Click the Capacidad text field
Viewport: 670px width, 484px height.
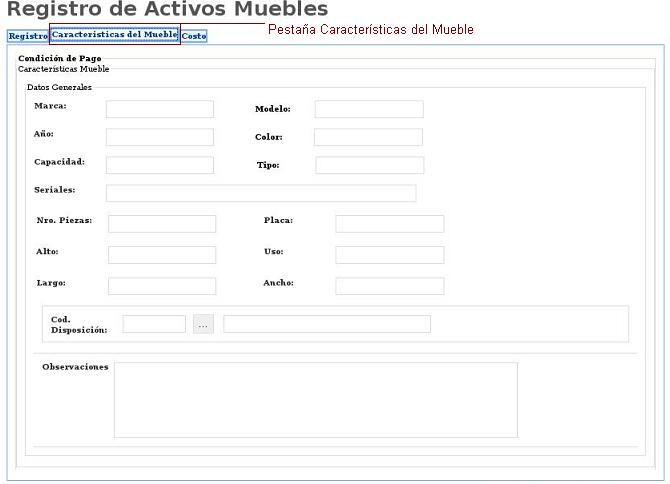[160, 165]
